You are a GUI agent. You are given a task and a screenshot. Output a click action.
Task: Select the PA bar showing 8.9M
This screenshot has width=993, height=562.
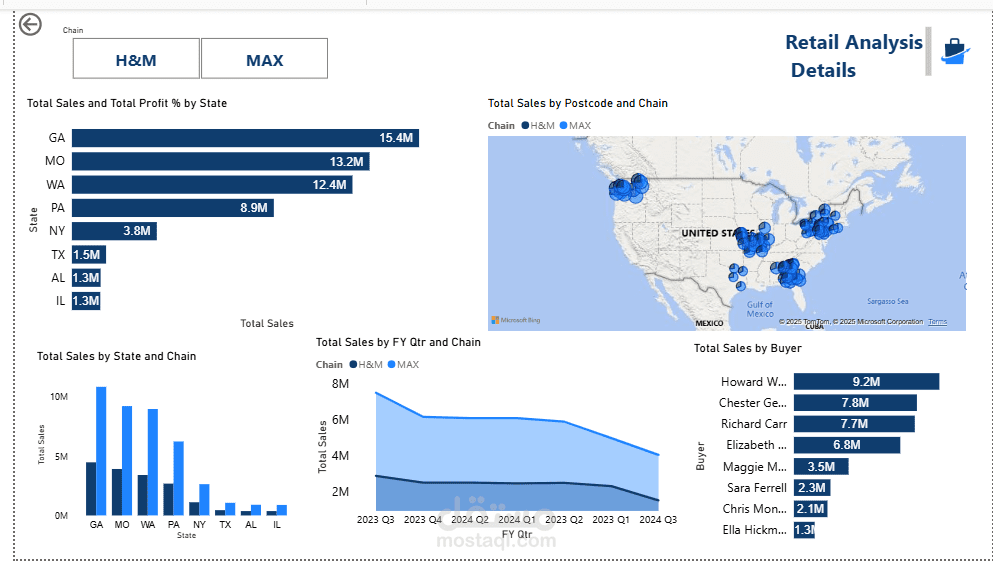click(173, 208)
